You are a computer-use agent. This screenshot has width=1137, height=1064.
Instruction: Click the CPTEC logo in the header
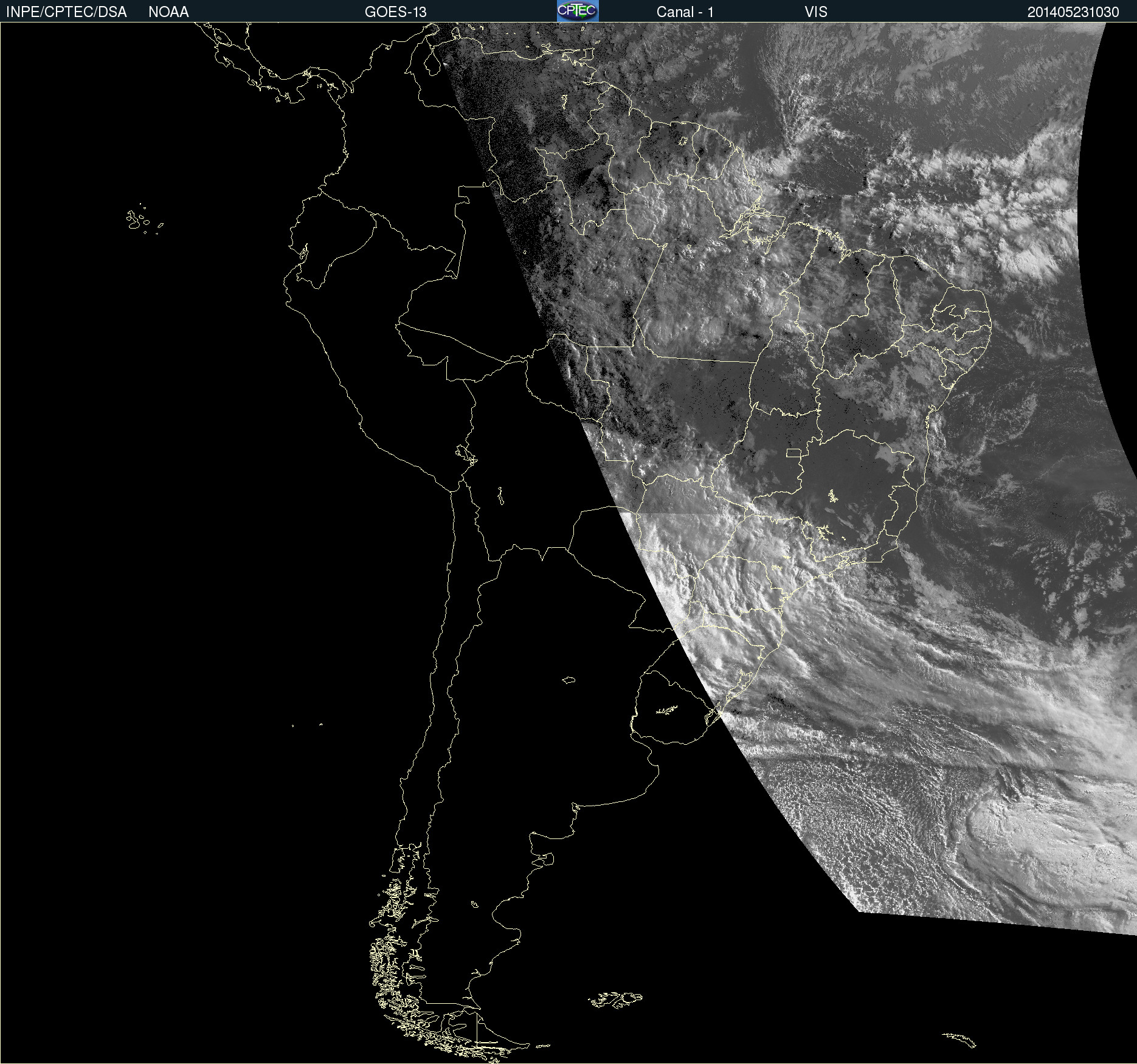(x=578, y=11)
